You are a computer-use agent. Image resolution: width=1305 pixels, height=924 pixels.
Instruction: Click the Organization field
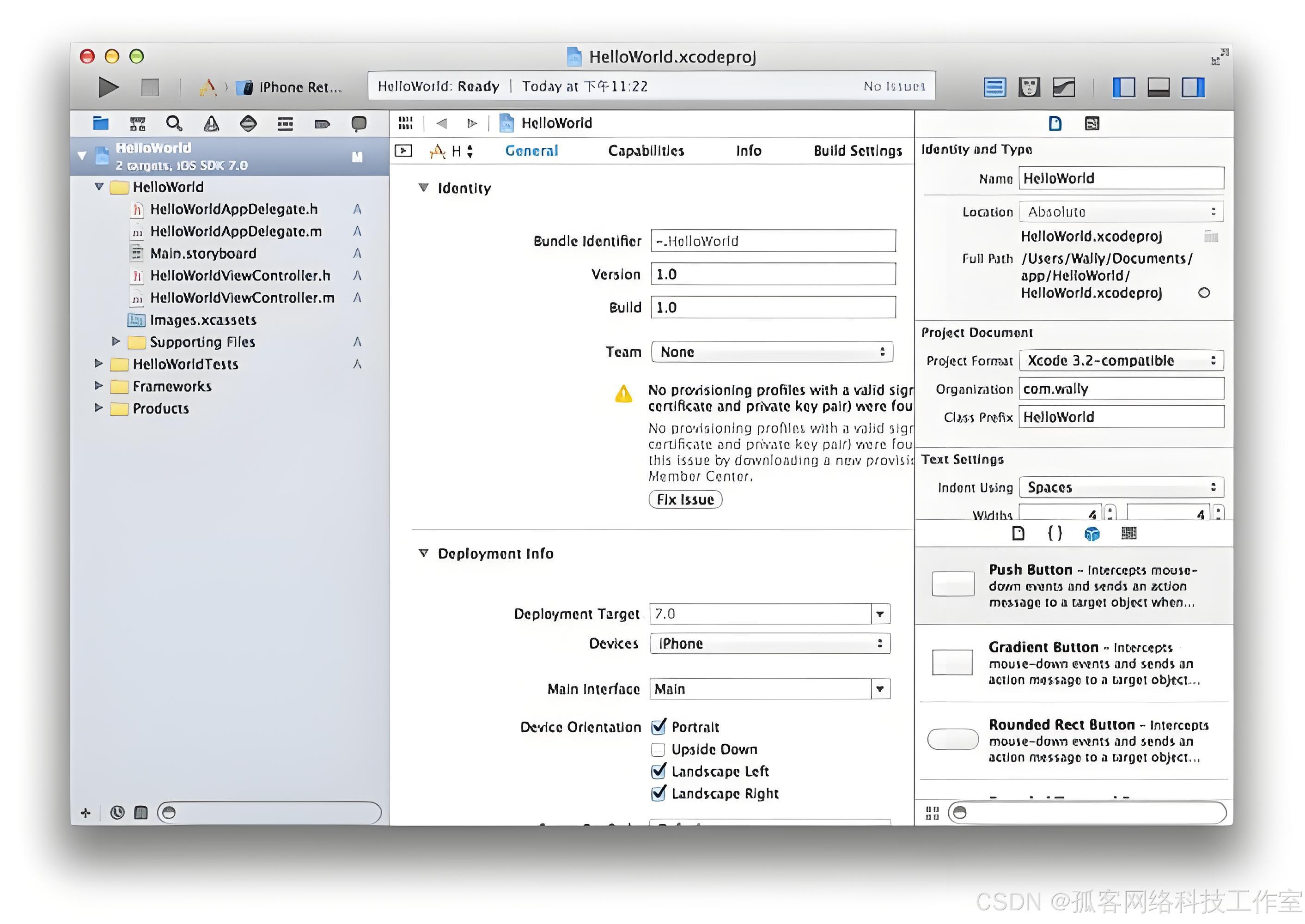pos(1121,389)
